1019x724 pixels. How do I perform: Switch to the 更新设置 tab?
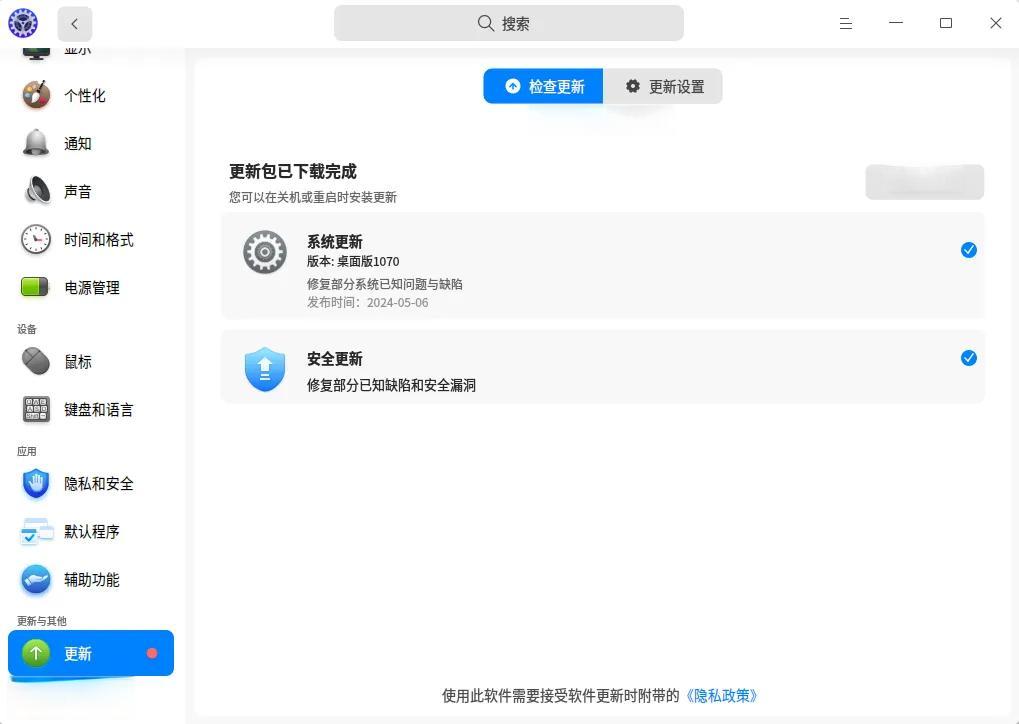[664, 87]
